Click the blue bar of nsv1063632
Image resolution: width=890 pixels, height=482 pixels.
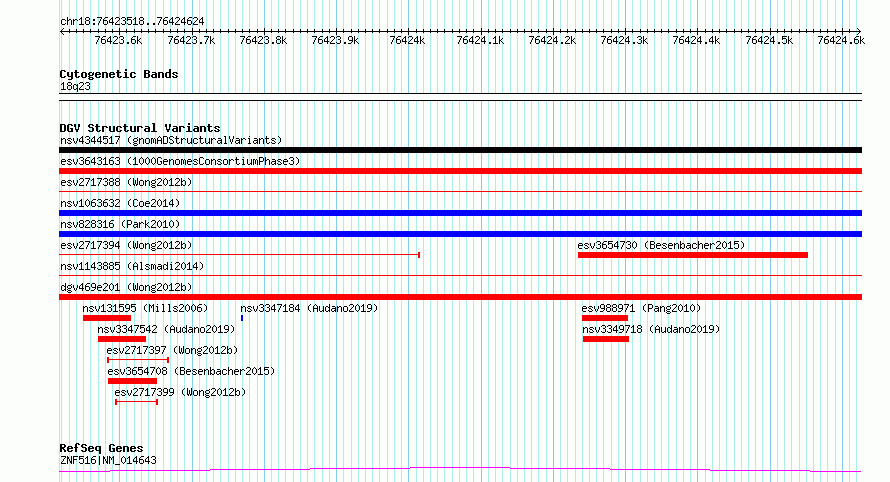tap(460, 213)
